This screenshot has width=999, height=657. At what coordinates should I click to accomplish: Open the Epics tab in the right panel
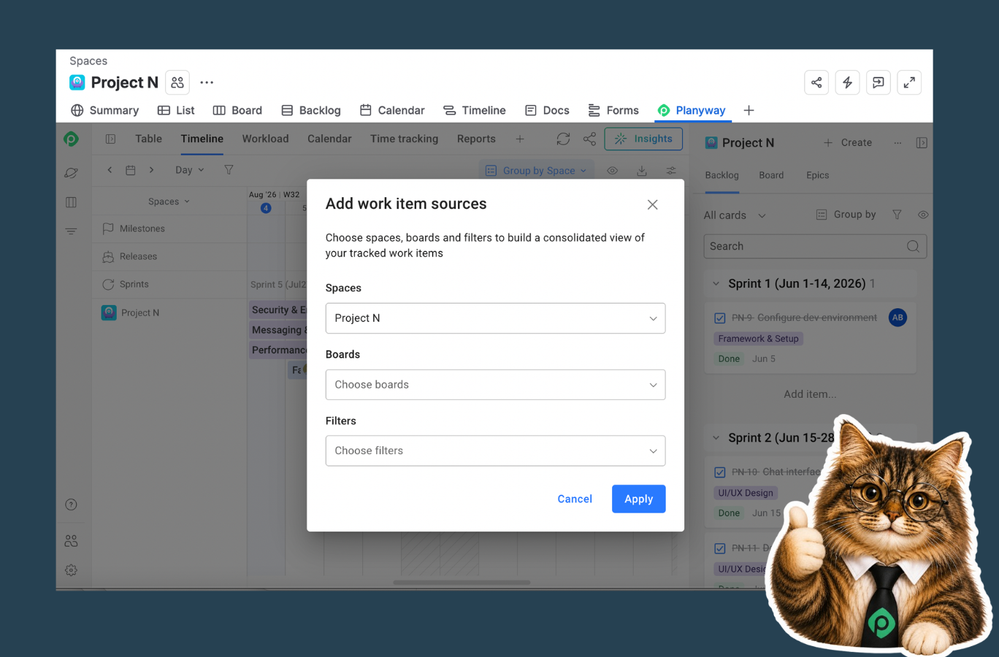pyautogui.click(x=817, y=175)
